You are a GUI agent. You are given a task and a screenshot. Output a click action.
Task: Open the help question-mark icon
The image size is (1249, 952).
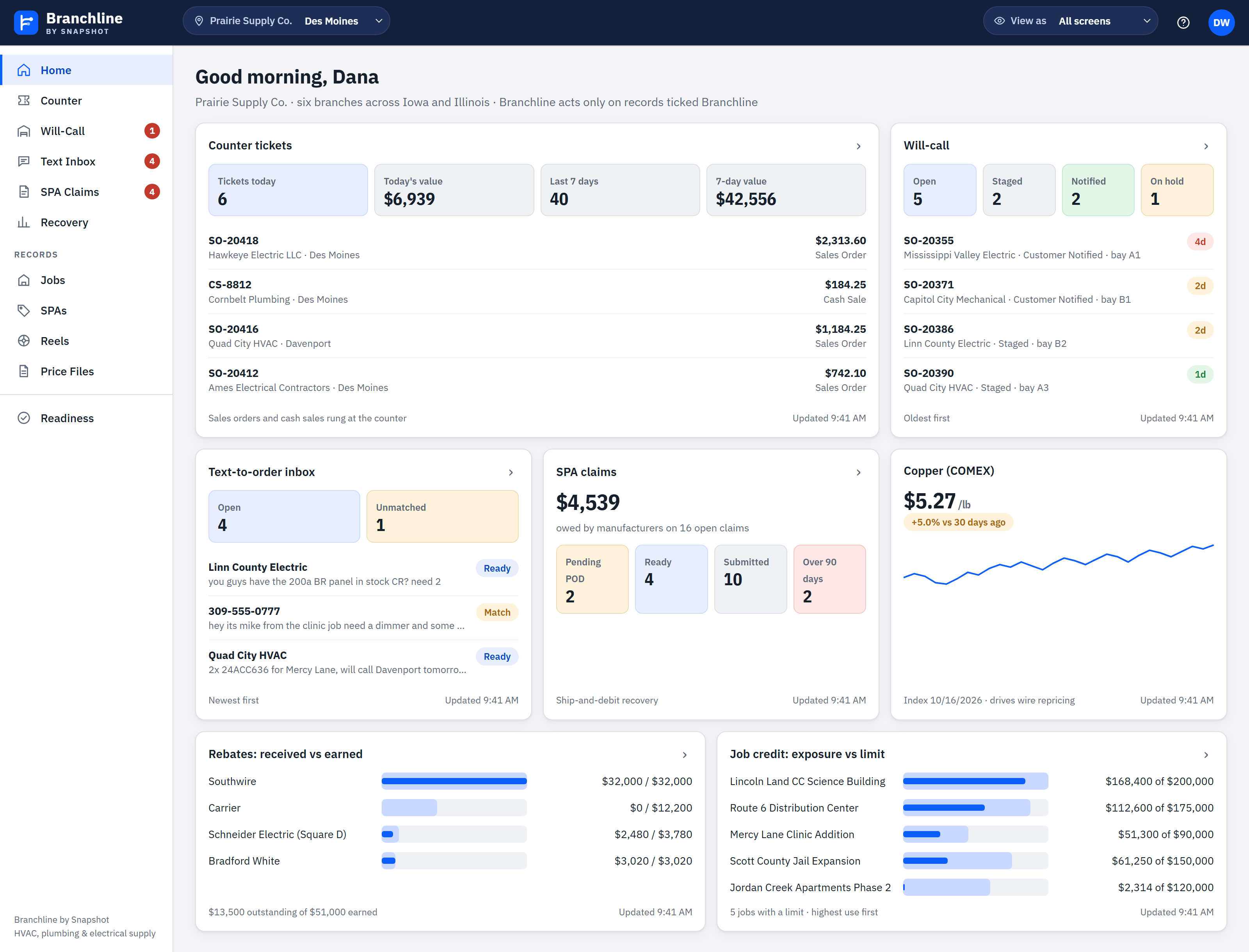(x=1183, y=23)
